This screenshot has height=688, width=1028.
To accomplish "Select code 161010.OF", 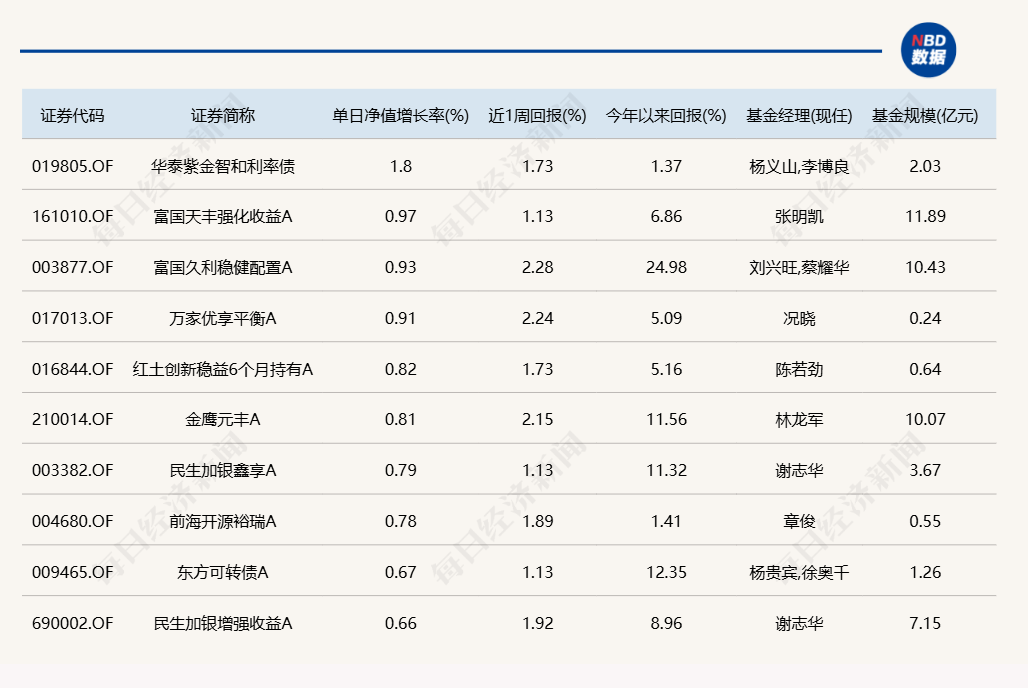I will (x=73, y=216).
